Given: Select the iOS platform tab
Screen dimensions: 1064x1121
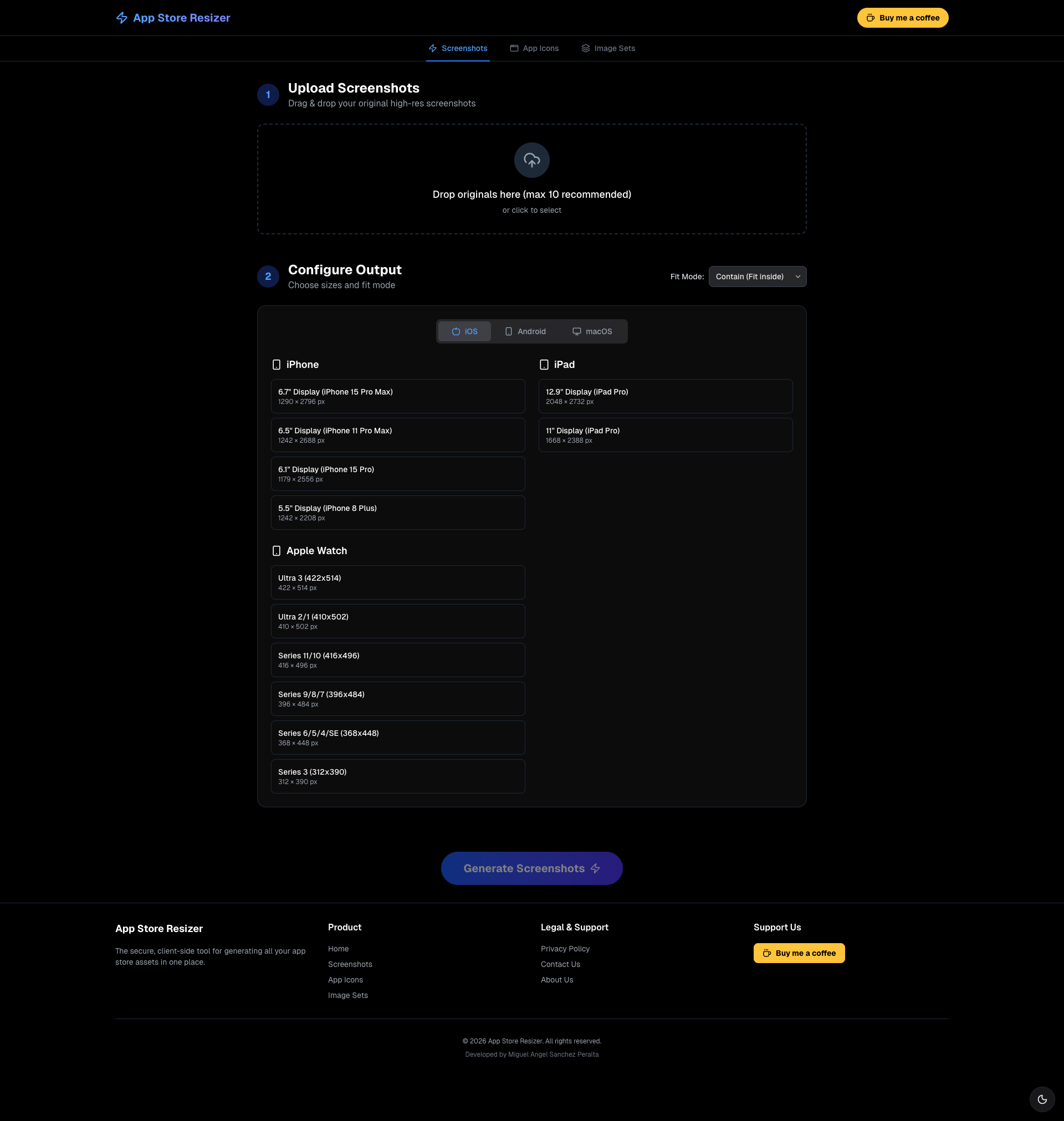Looking at the screenshot, I should [464, 331].
